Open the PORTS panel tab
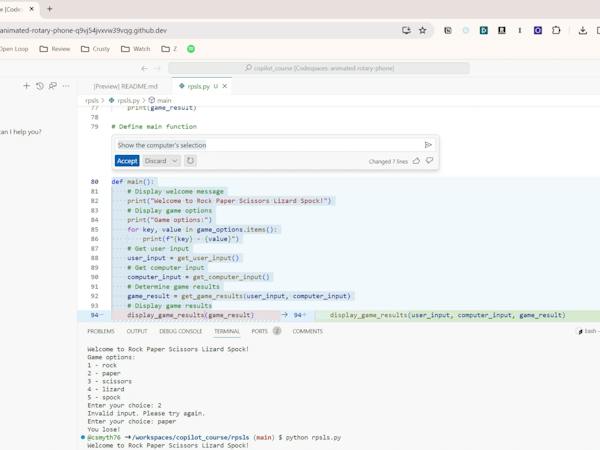Screen dimensions: 600x450 pyautogui.click(x=259, y=331)
